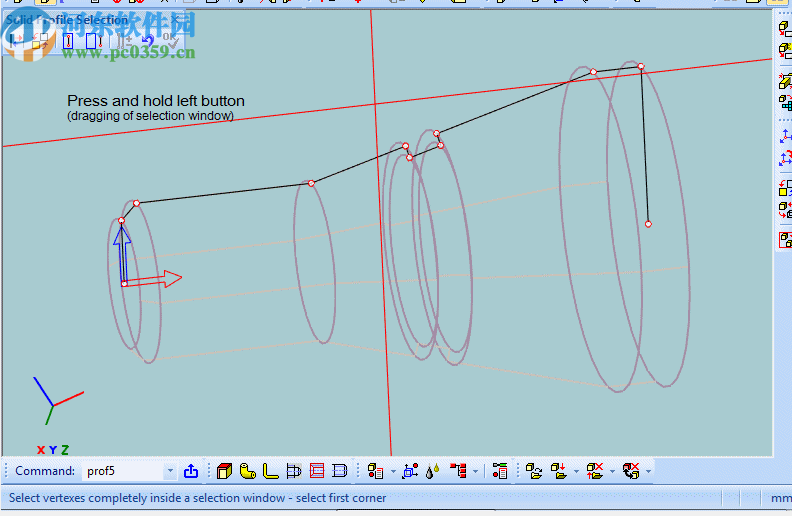Click the red hatched section icon

point(317,471)
